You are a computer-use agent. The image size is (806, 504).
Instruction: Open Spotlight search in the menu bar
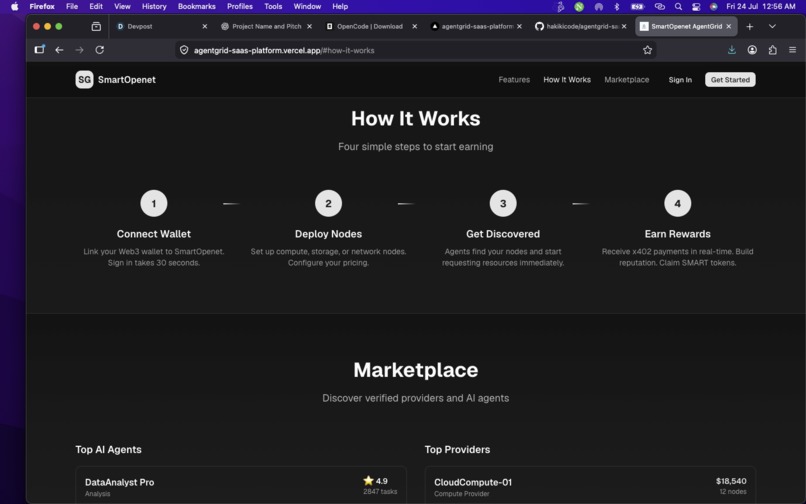(x=679, y=7)
